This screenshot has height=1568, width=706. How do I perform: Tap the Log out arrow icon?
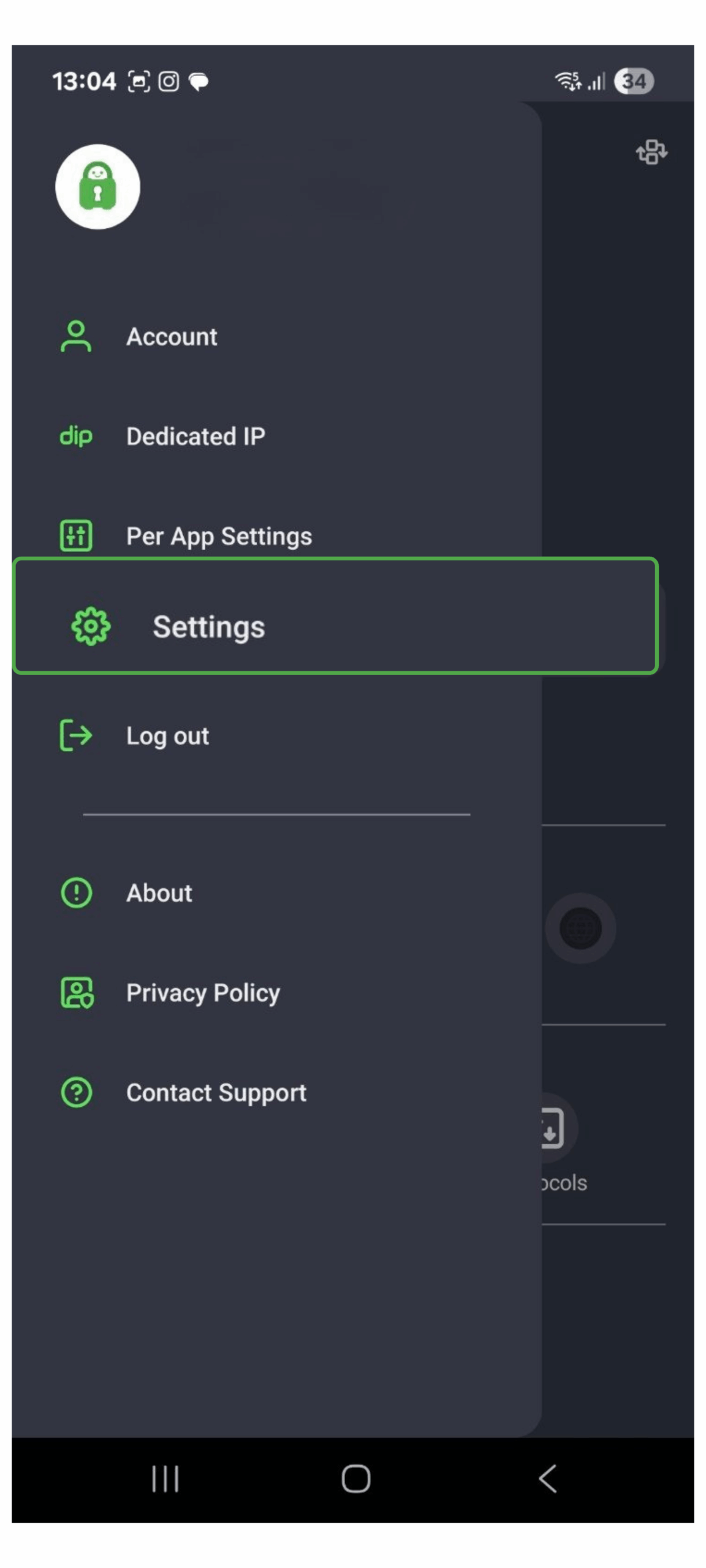[x=76, y=735]
